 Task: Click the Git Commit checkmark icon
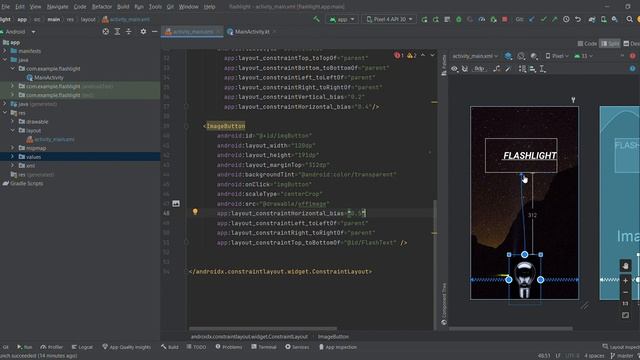543,19
